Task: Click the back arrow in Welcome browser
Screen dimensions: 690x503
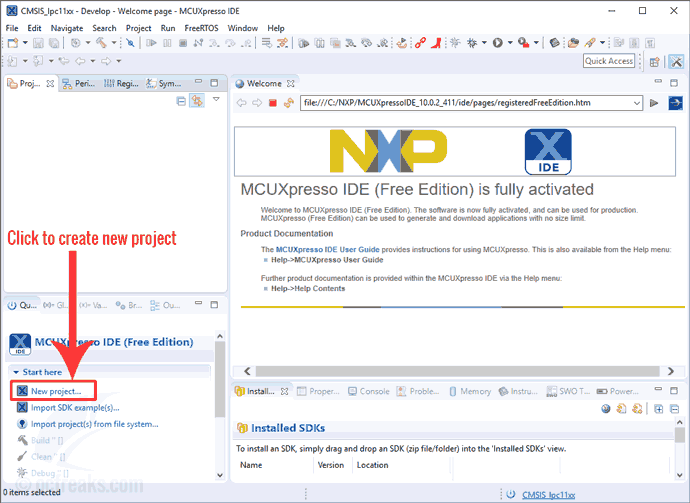Action: (x=242, y=103)
